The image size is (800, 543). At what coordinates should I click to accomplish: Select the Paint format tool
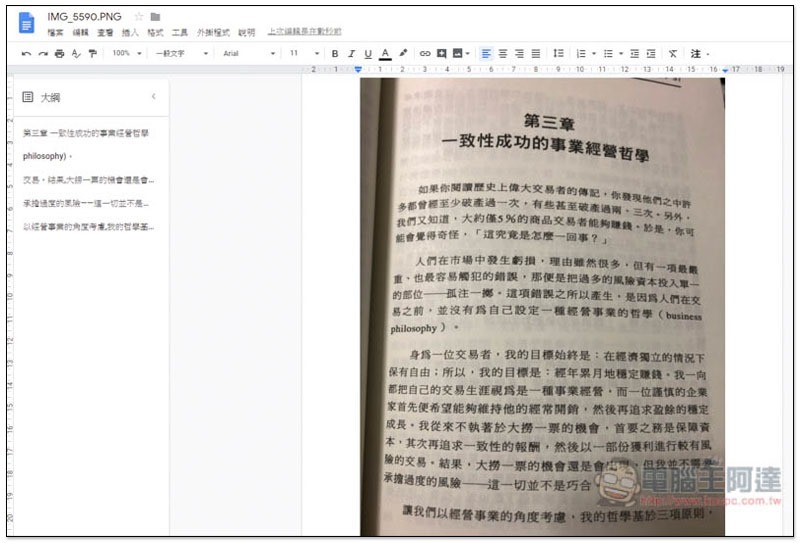click(92, 53)
